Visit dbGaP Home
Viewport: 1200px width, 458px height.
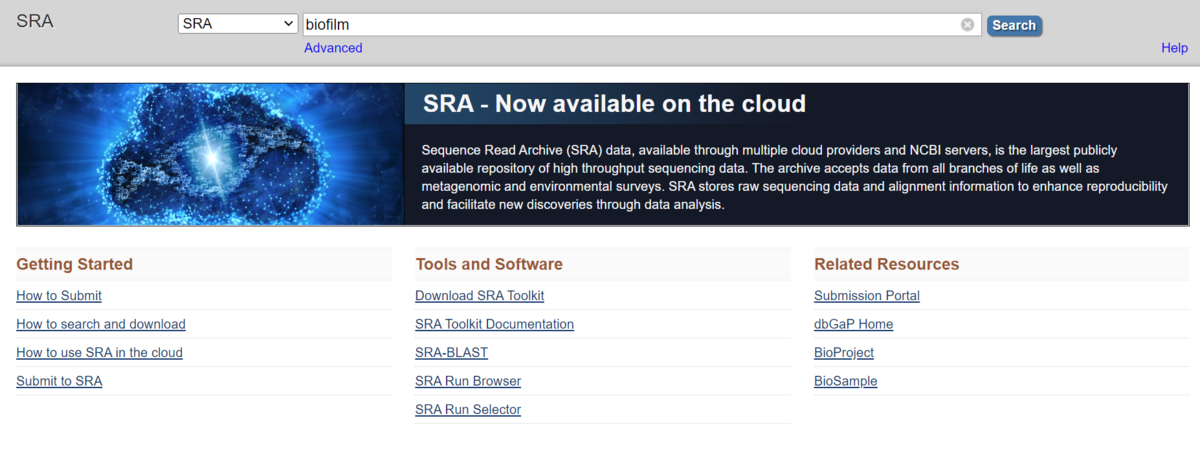tap(853, 324)
